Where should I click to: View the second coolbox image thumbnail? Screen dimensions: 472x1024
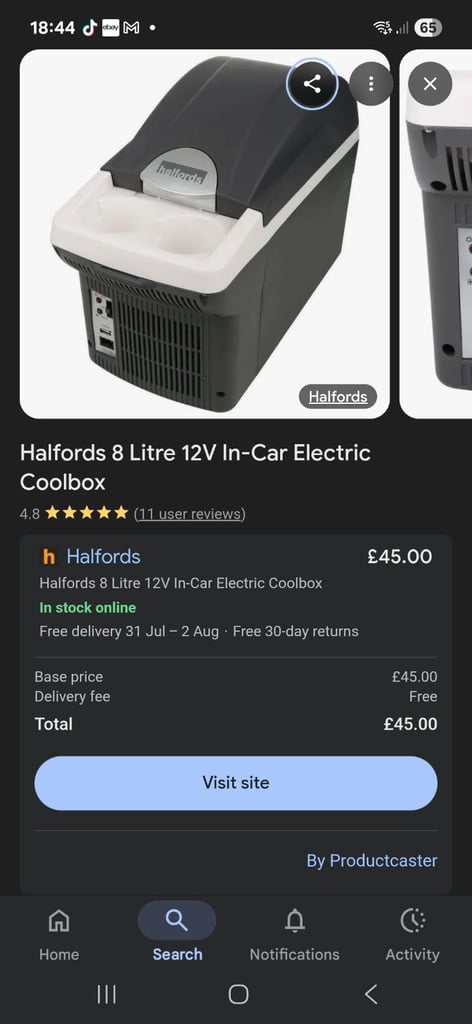(436, 234)
